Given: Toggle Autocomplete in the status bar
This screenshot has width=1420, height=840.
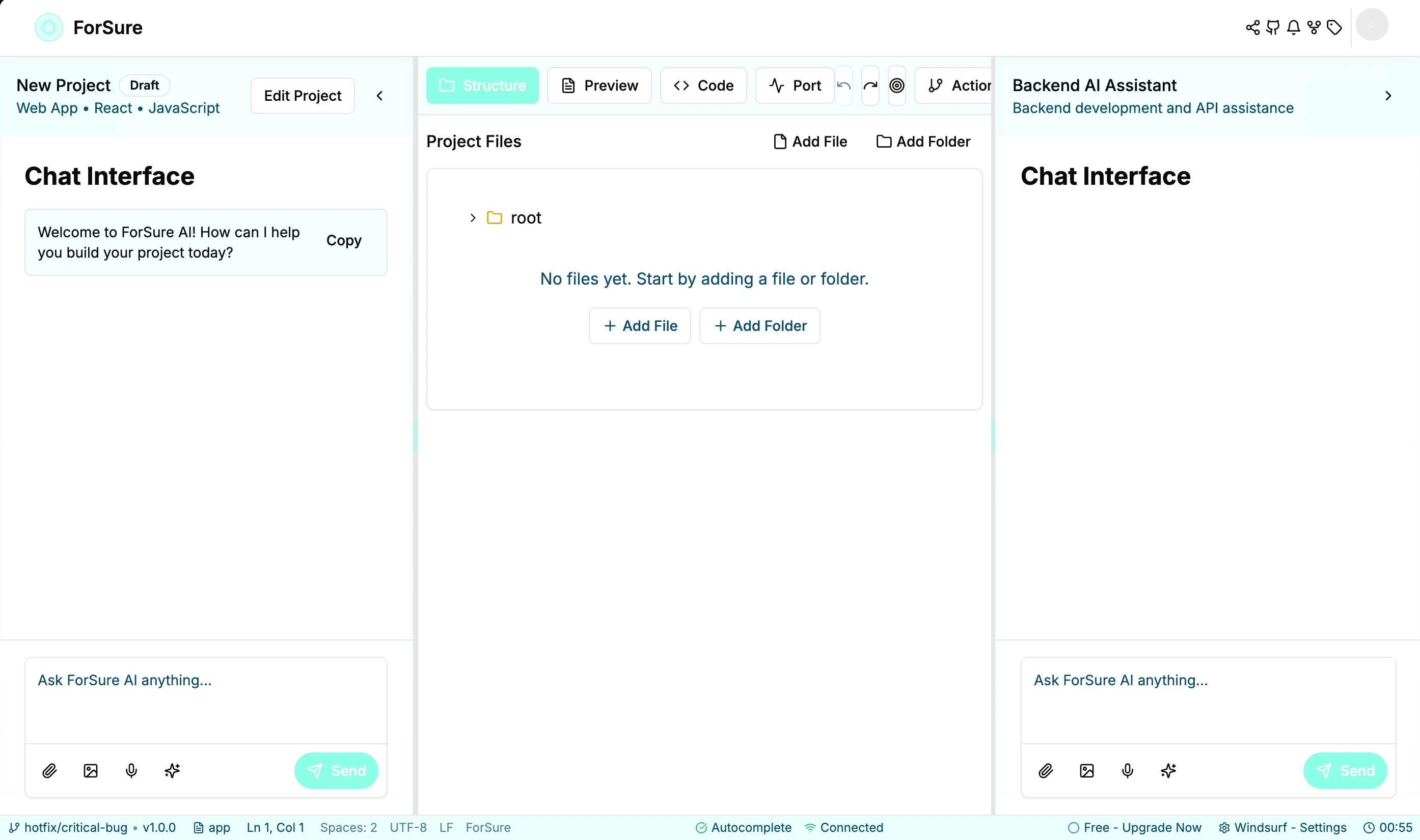Looking at the screenshot, I should [744, 828].
